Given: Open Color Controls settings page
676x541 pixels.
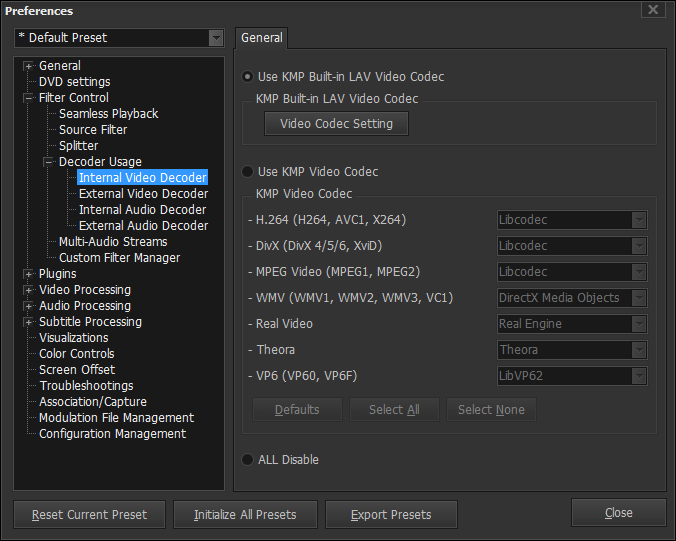Looking at the screenshot, I should point(77,354).
